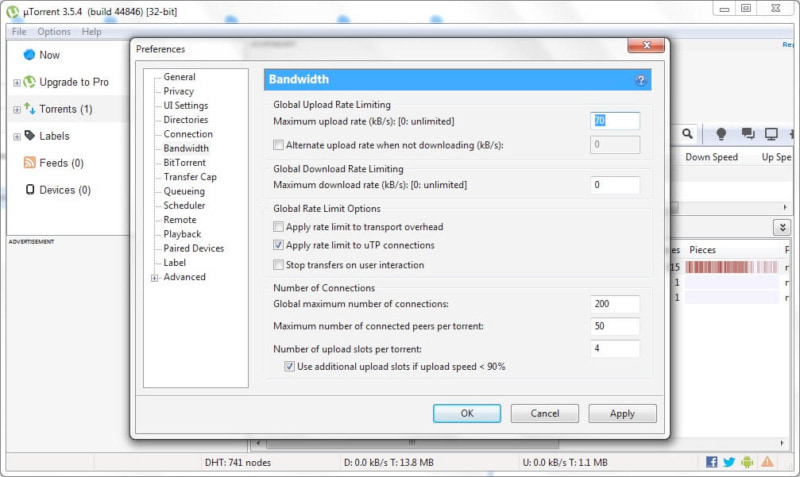The width and height of the screenshot is (800, 477).
Task: Select Privacy in preferences tree
Action: click(x=179, y=91)
